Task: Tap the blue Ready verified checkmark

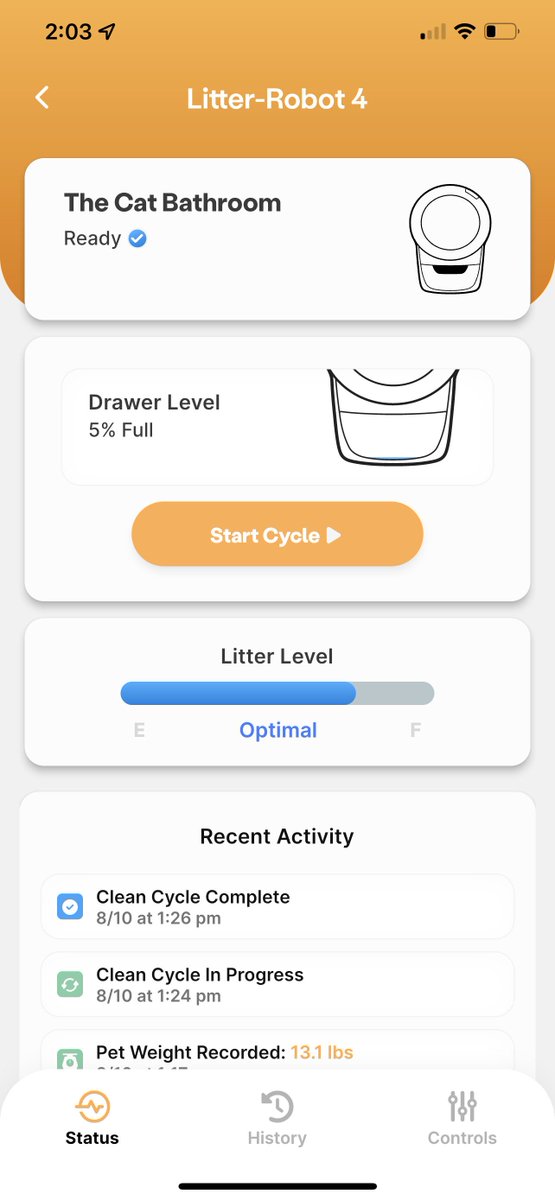Action: (138, 239)
